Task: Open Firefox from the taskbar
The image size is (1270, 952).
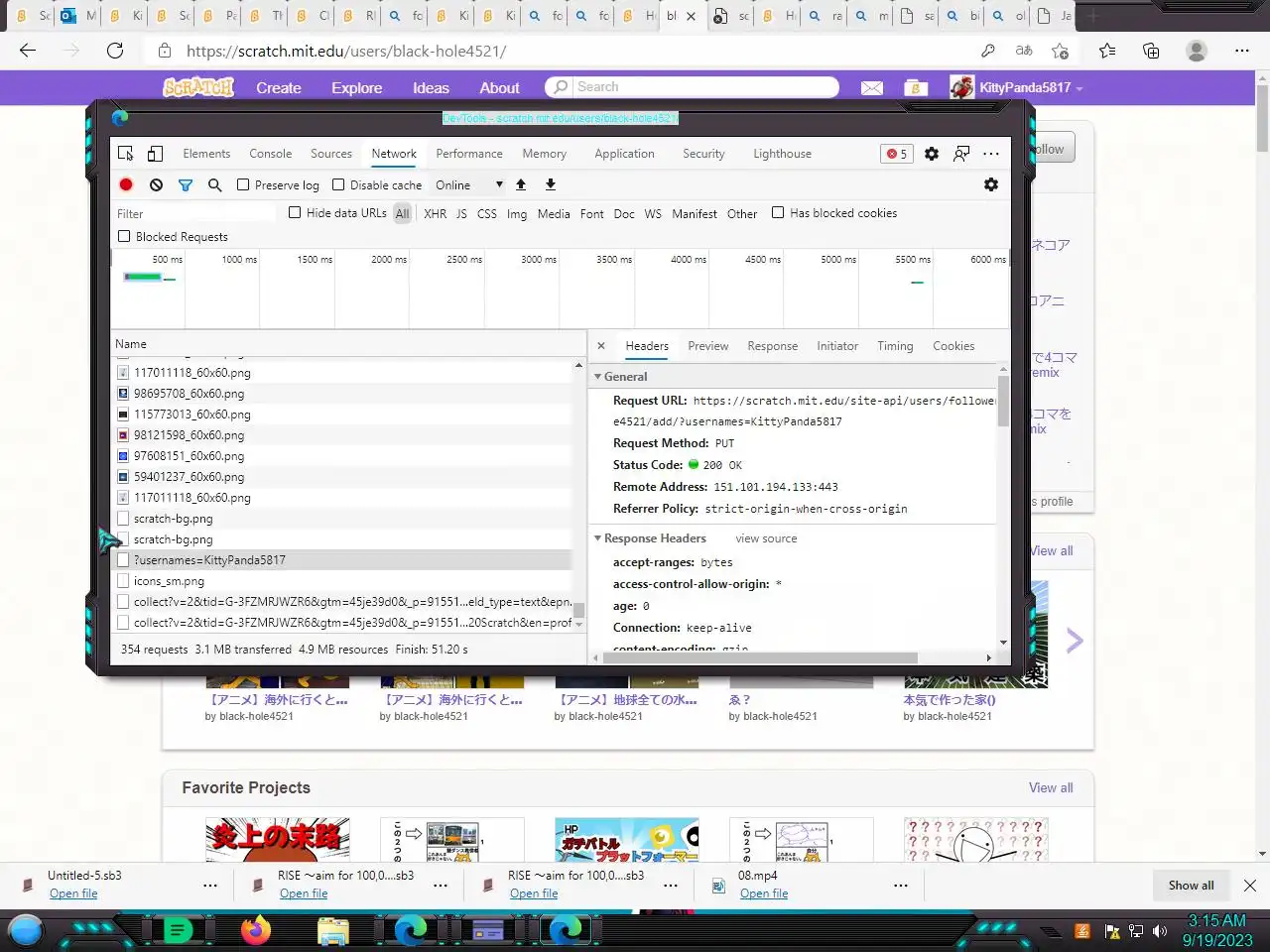Action: click(256, 930)
